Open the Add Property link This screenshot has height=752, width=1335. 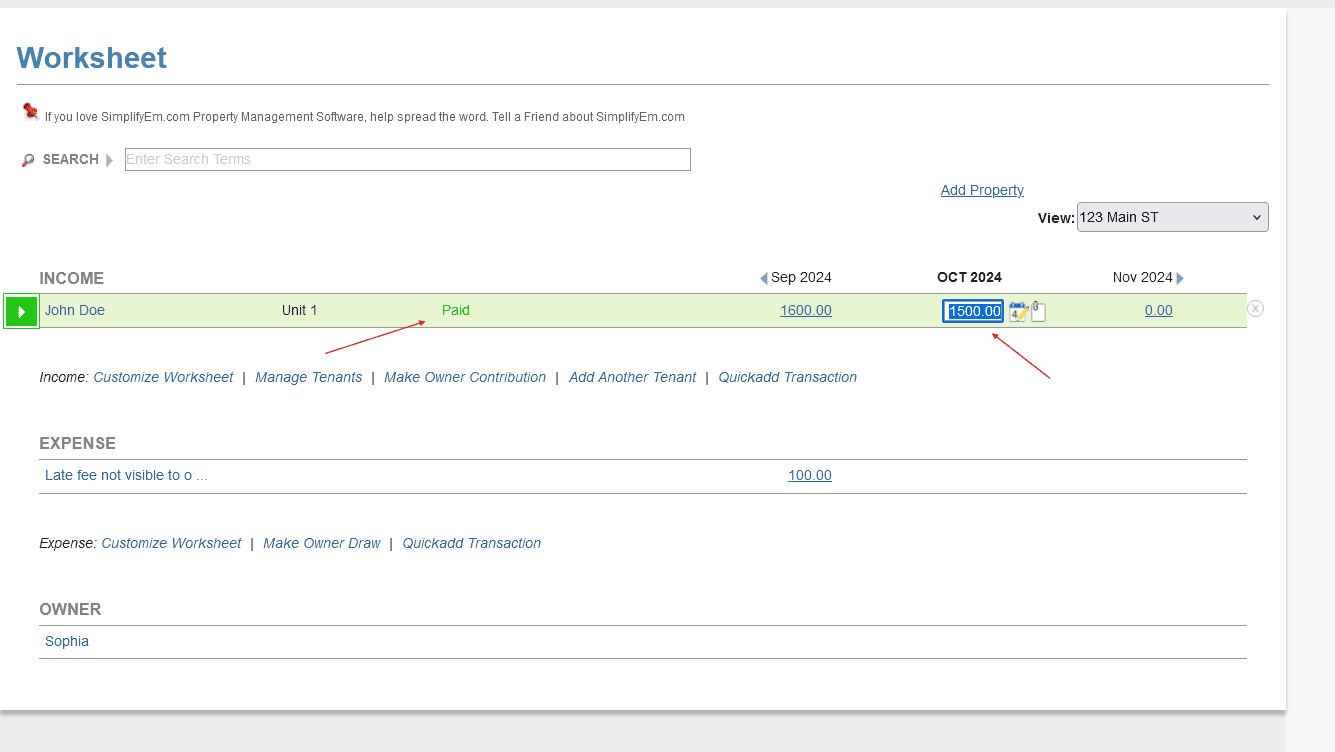click(982, 190)
